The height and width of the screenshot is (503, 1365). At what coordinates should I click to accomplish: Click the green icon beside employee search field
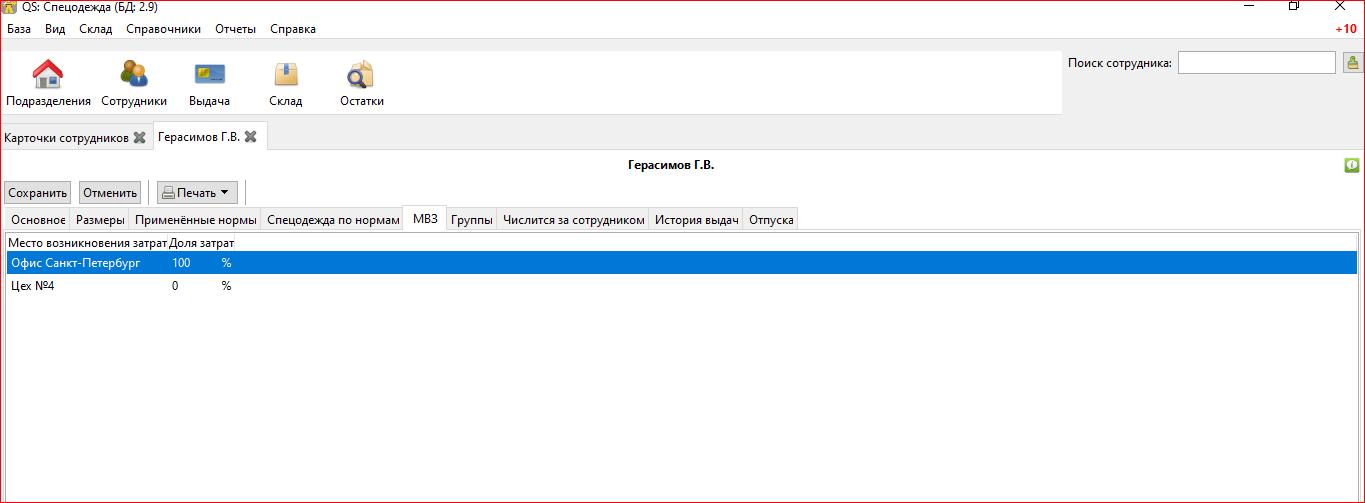pyautogui.click(x=1353, y=63)
